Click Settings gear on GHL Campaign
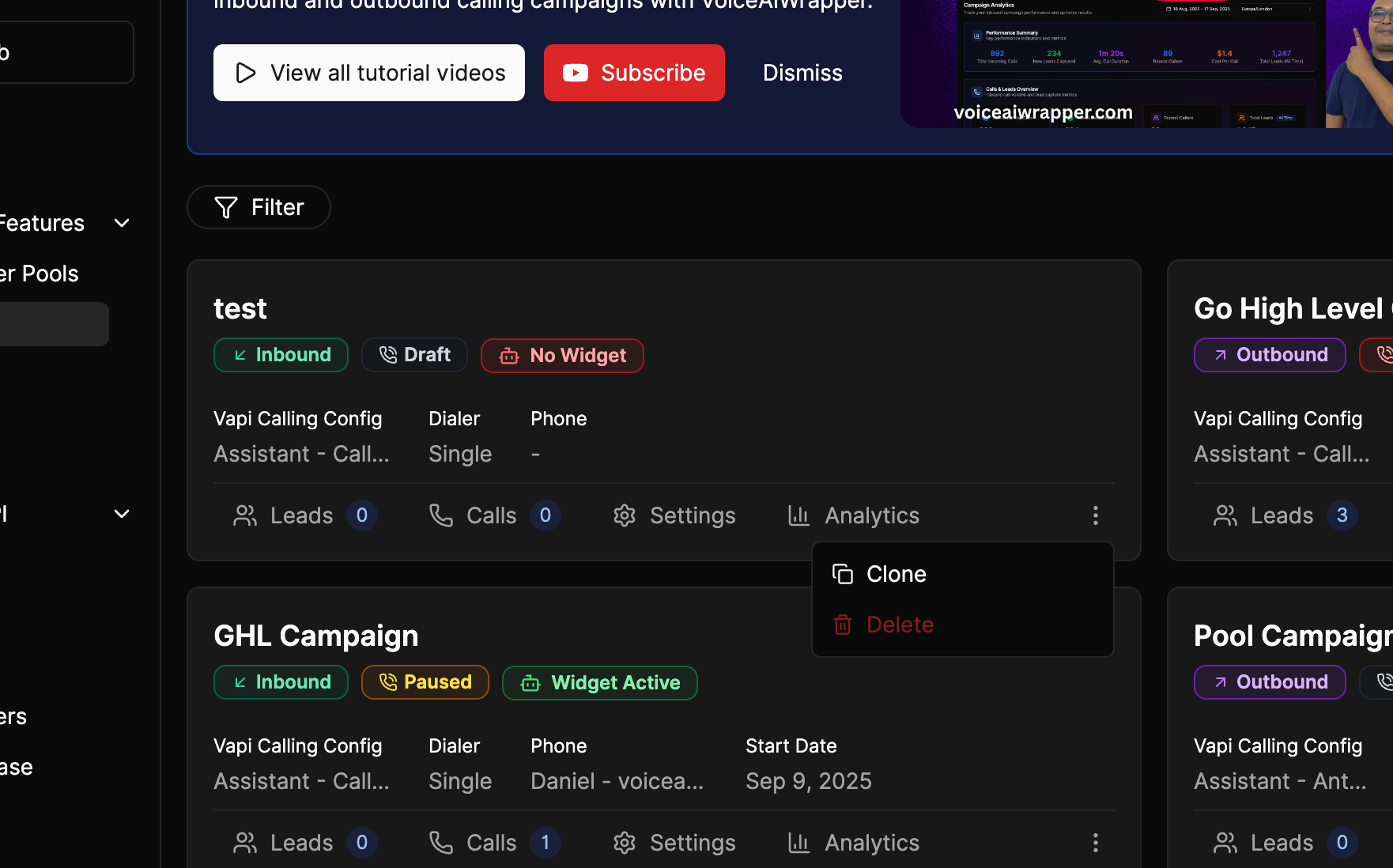The image size is (1393, 868). pyautogui.click(x=674, y=843)
